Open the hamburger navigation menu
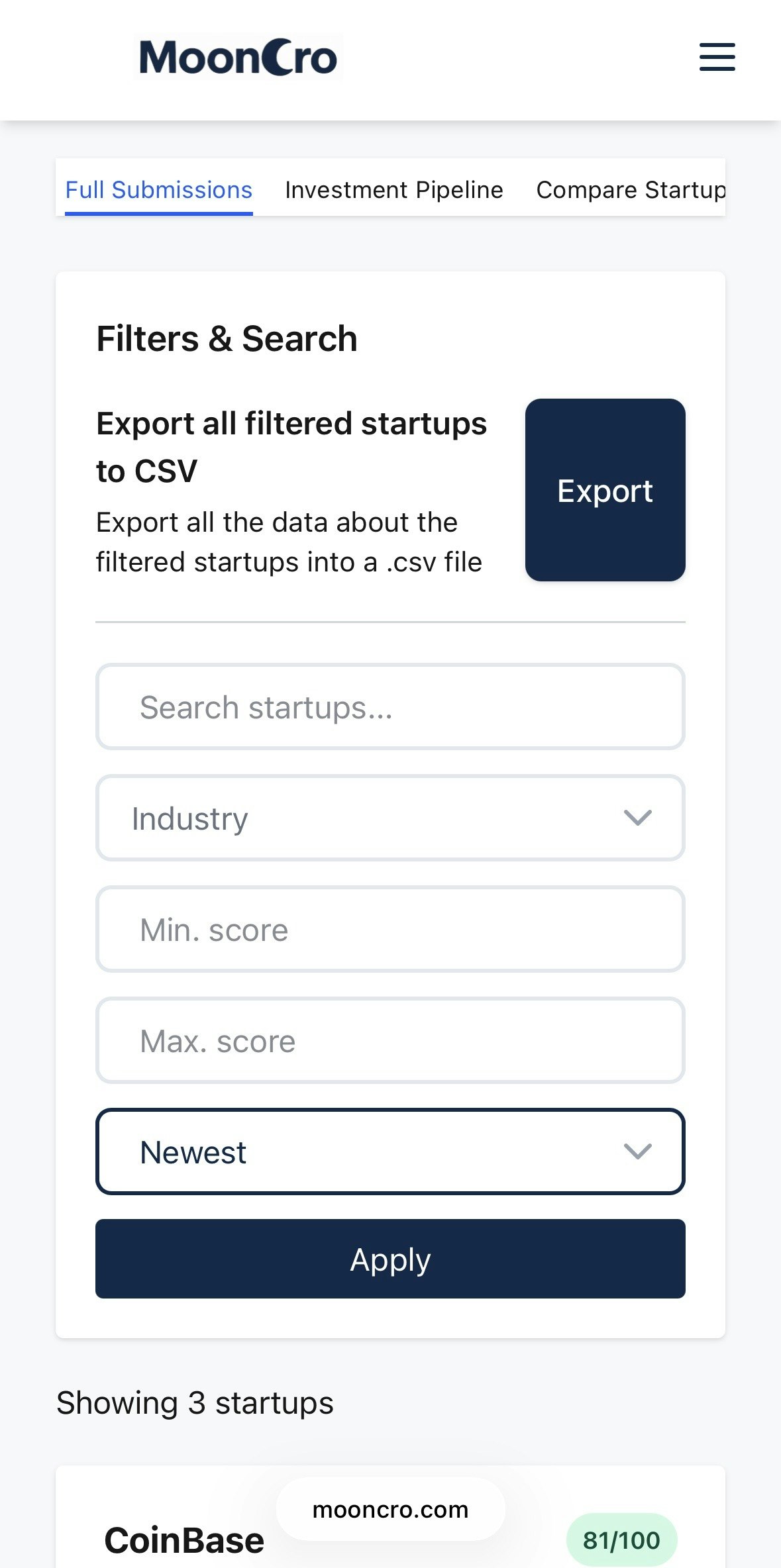Viewport: 781px width, 1568px height. coord(717,58)
